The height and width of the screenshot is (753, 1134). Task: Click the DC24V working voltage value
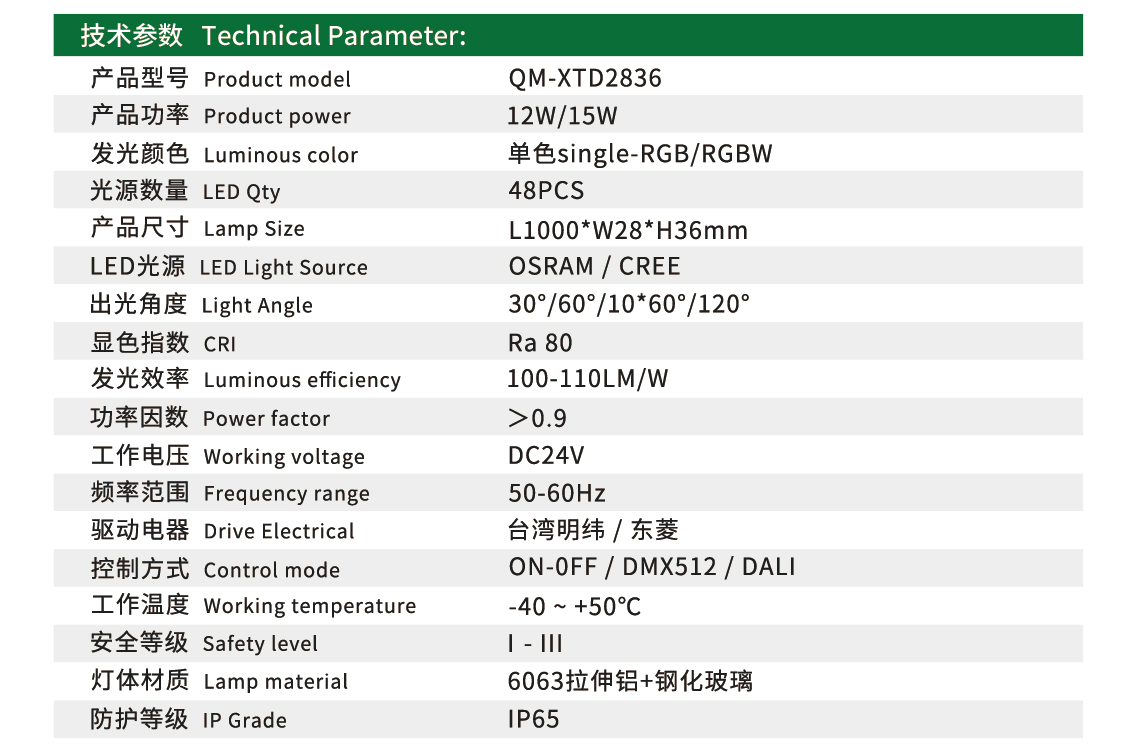point(546,456)
